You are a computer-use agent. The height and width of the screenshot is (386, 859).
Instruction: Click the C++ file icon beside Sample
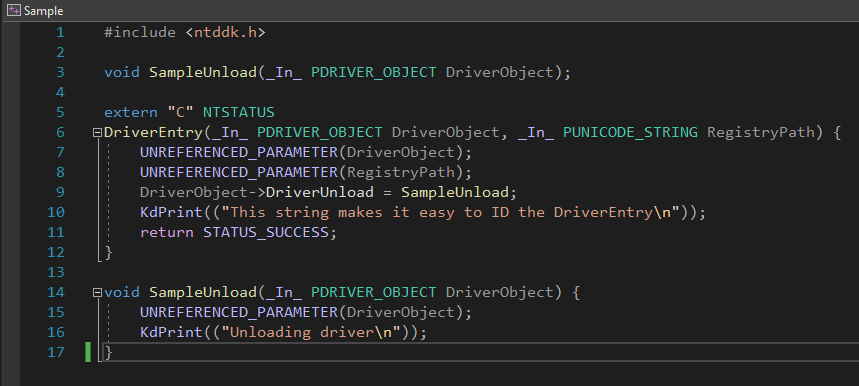(x=14, y=10)
